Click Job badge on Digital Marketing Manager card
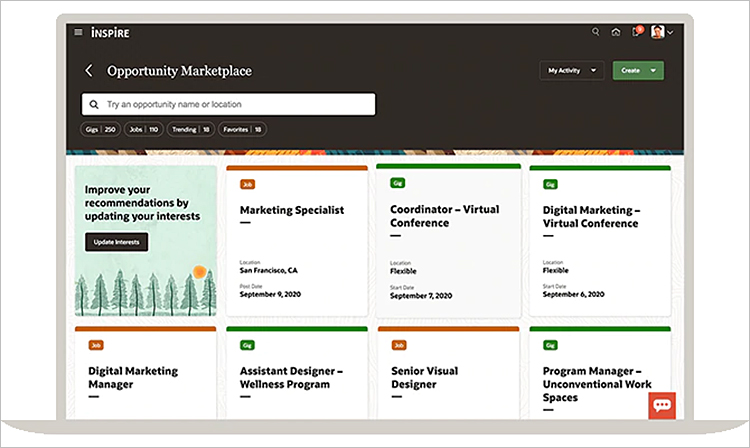Image resolution: width=750 pixels, height=448 pixels. coord(96,345)
